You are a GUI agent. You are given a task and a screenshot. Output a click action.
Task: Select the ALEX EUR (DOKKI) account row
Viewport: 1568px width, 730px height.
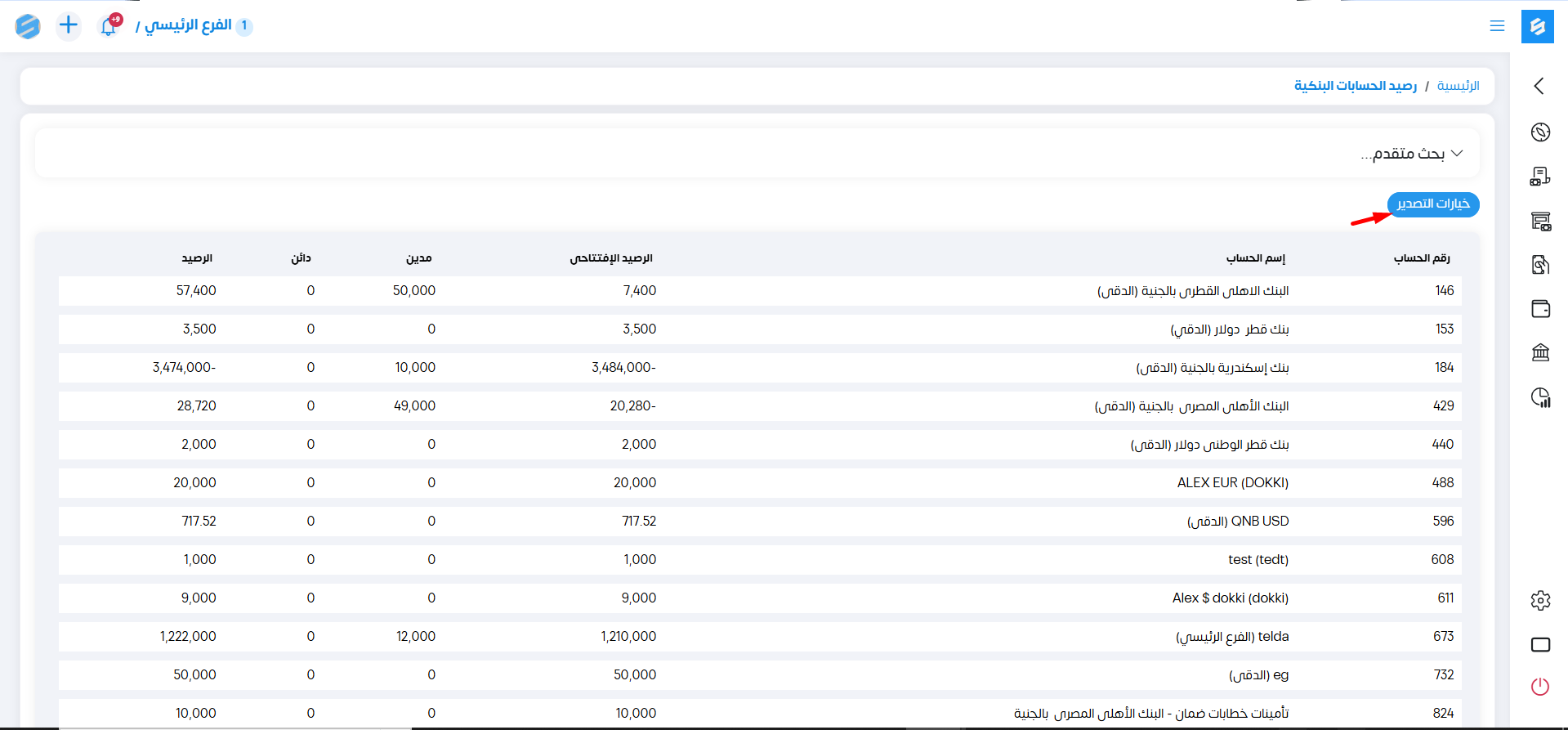coord(1232,483)
